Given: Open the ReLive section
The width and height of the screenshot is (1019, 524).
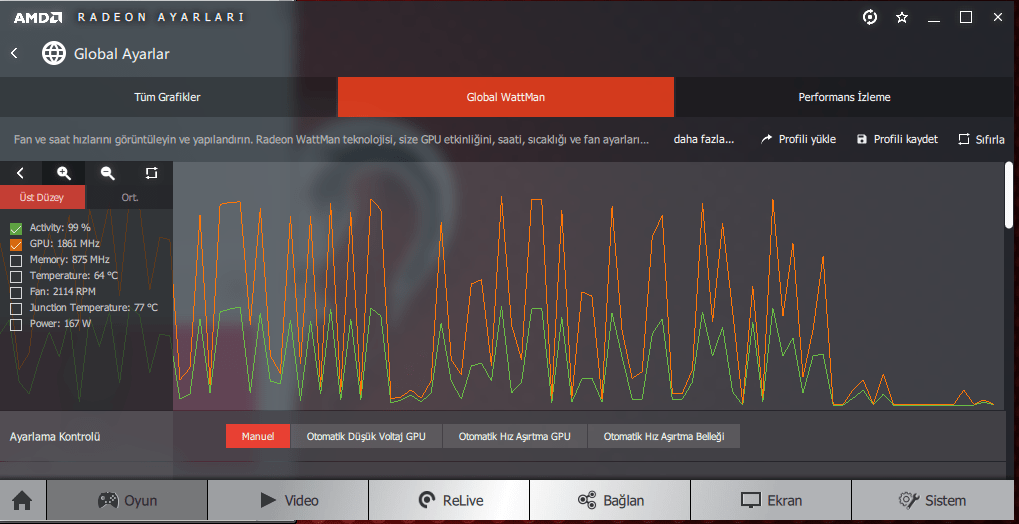Looking at the screenshot, I should (x=449, y=501).
